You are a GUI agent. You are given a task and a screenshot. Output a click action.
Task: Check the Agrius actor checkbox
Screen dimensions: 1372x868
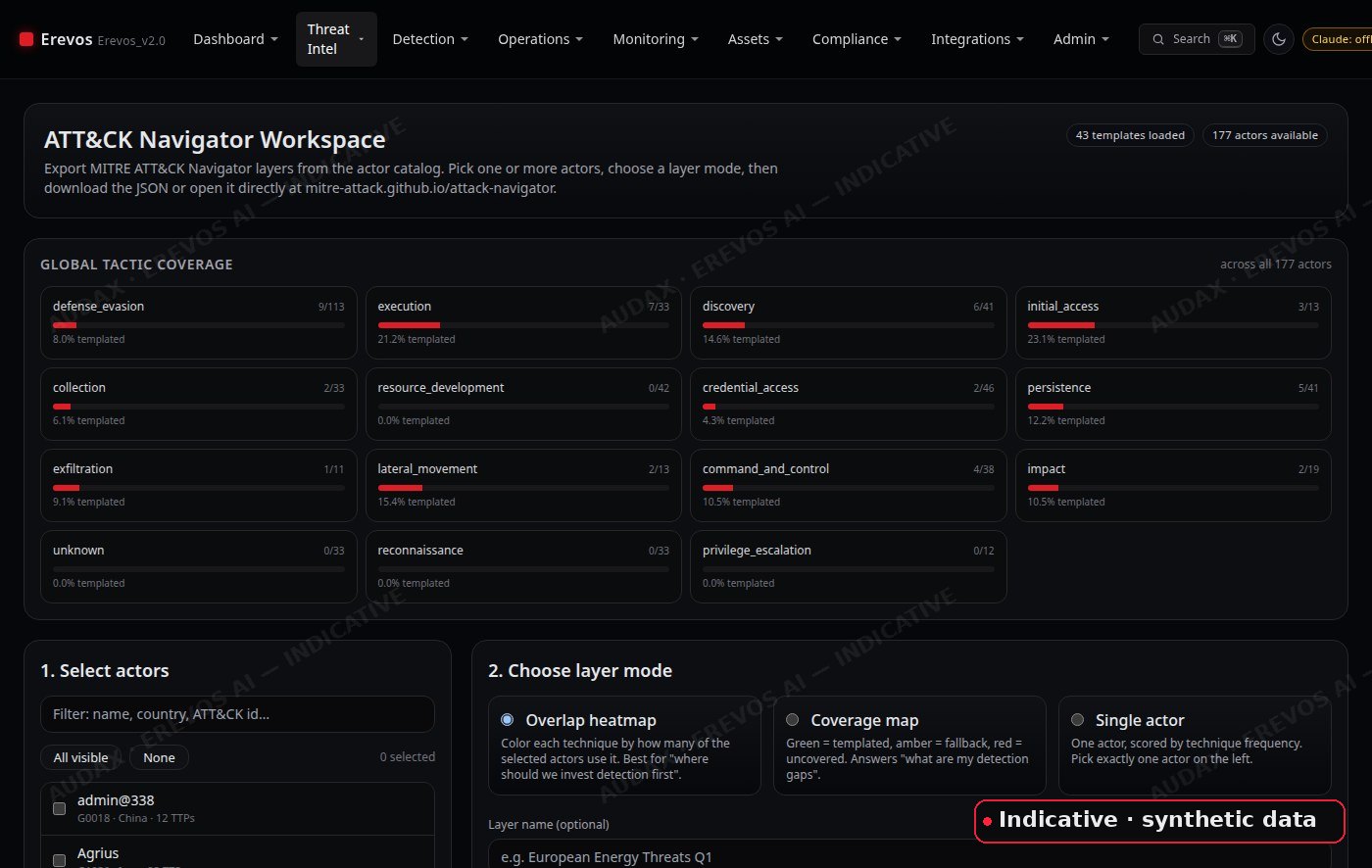(x=59, y=860)
